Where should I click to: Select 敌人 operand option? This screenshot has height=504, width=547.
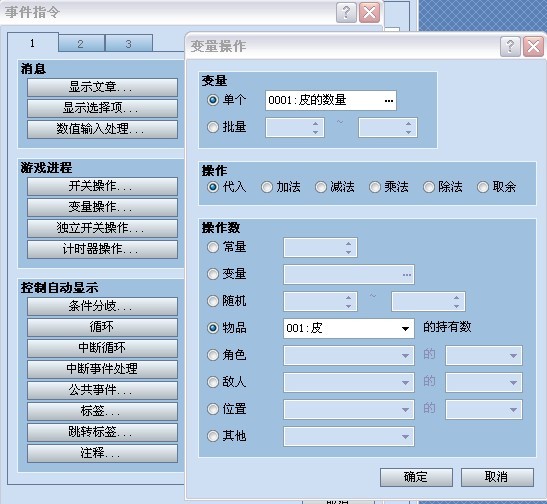[x=213, y=382]
